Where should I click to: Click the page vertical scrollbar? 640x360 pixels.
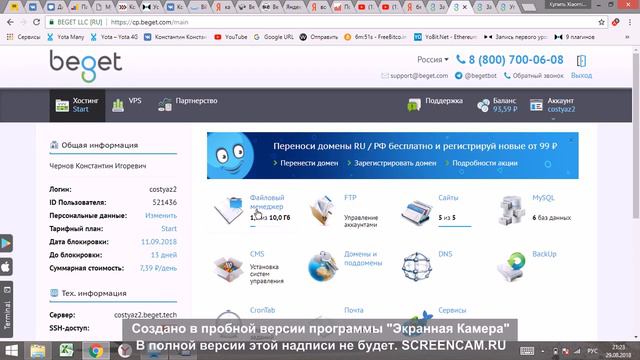636,135
